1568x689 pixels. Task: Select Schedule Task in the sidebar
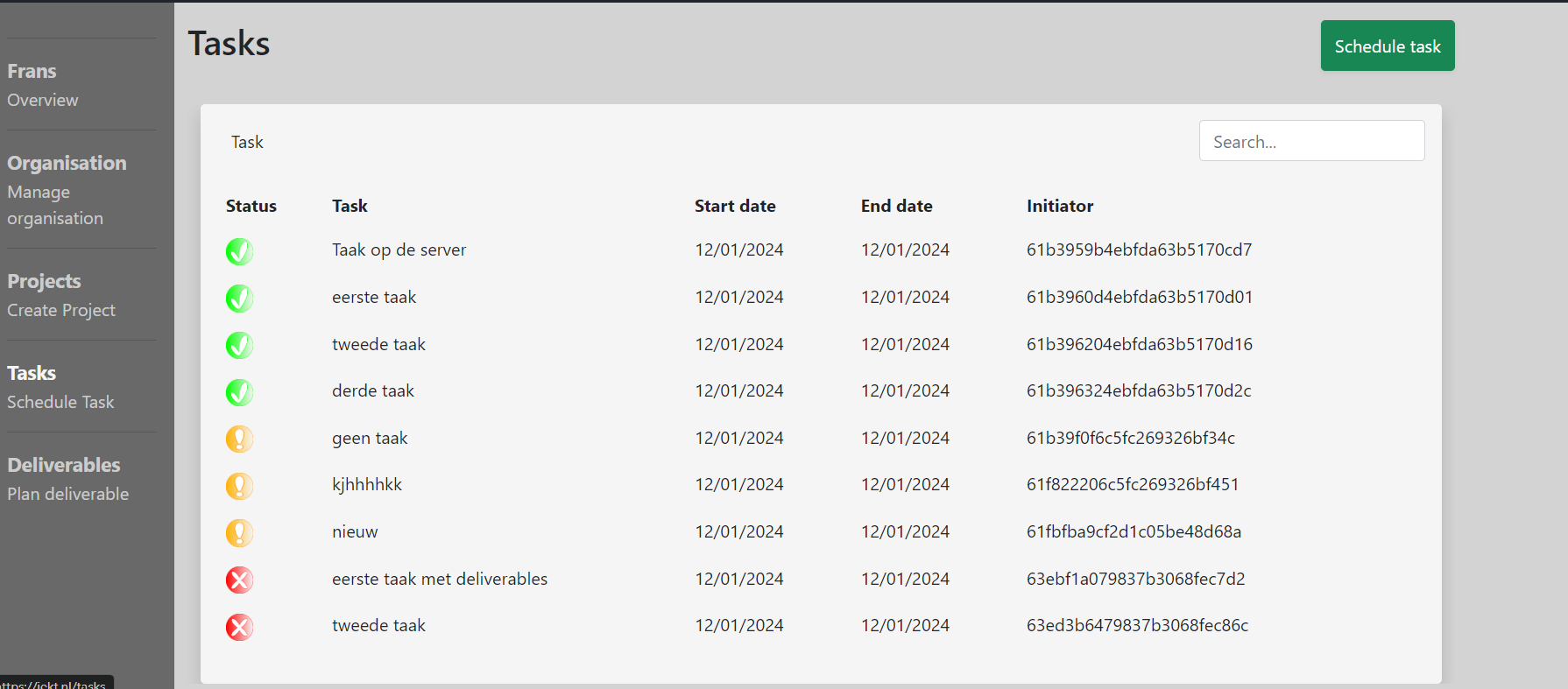tap(60, 403)
